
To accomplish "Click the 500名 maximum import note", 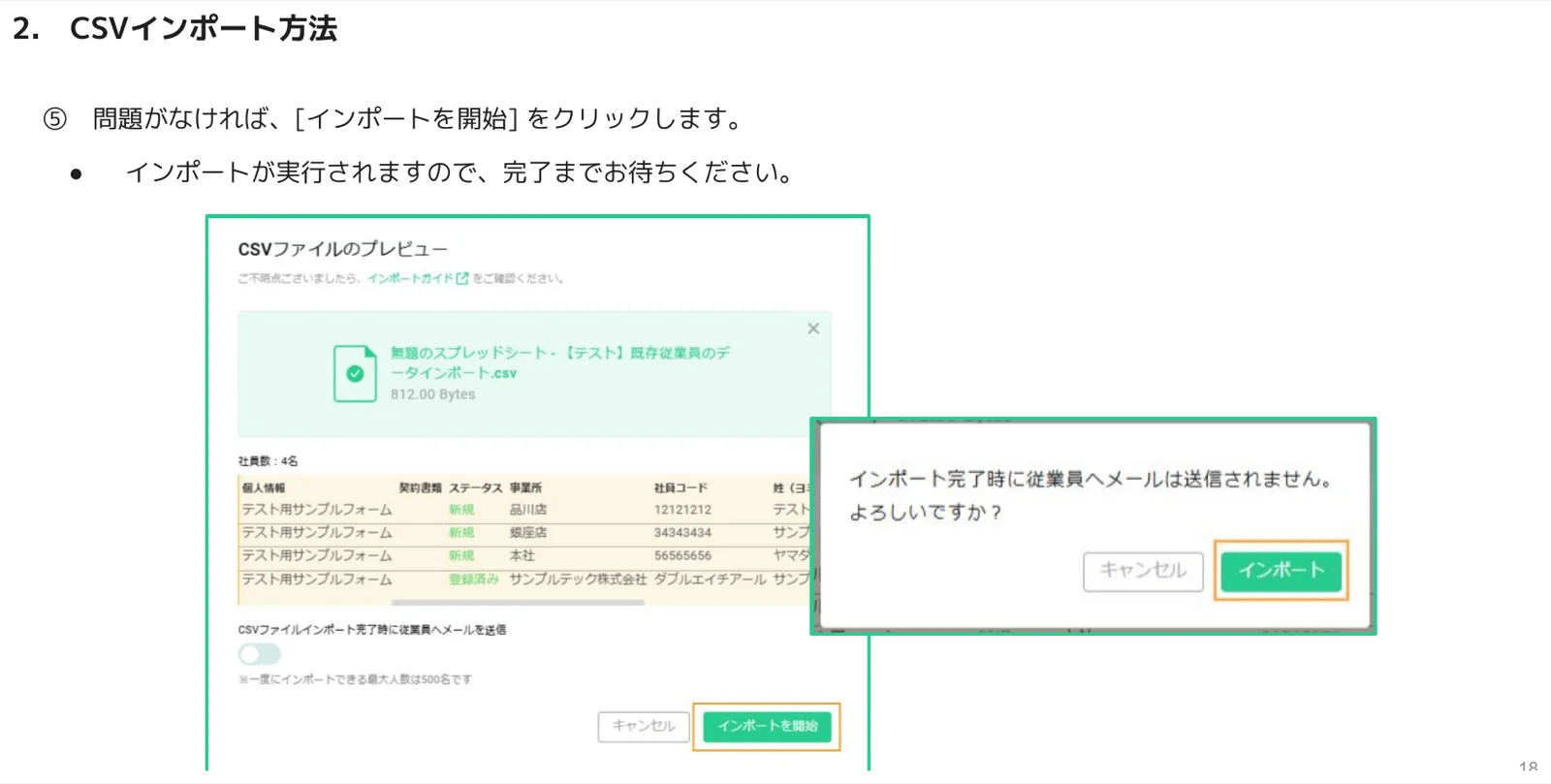I will 355,679.
